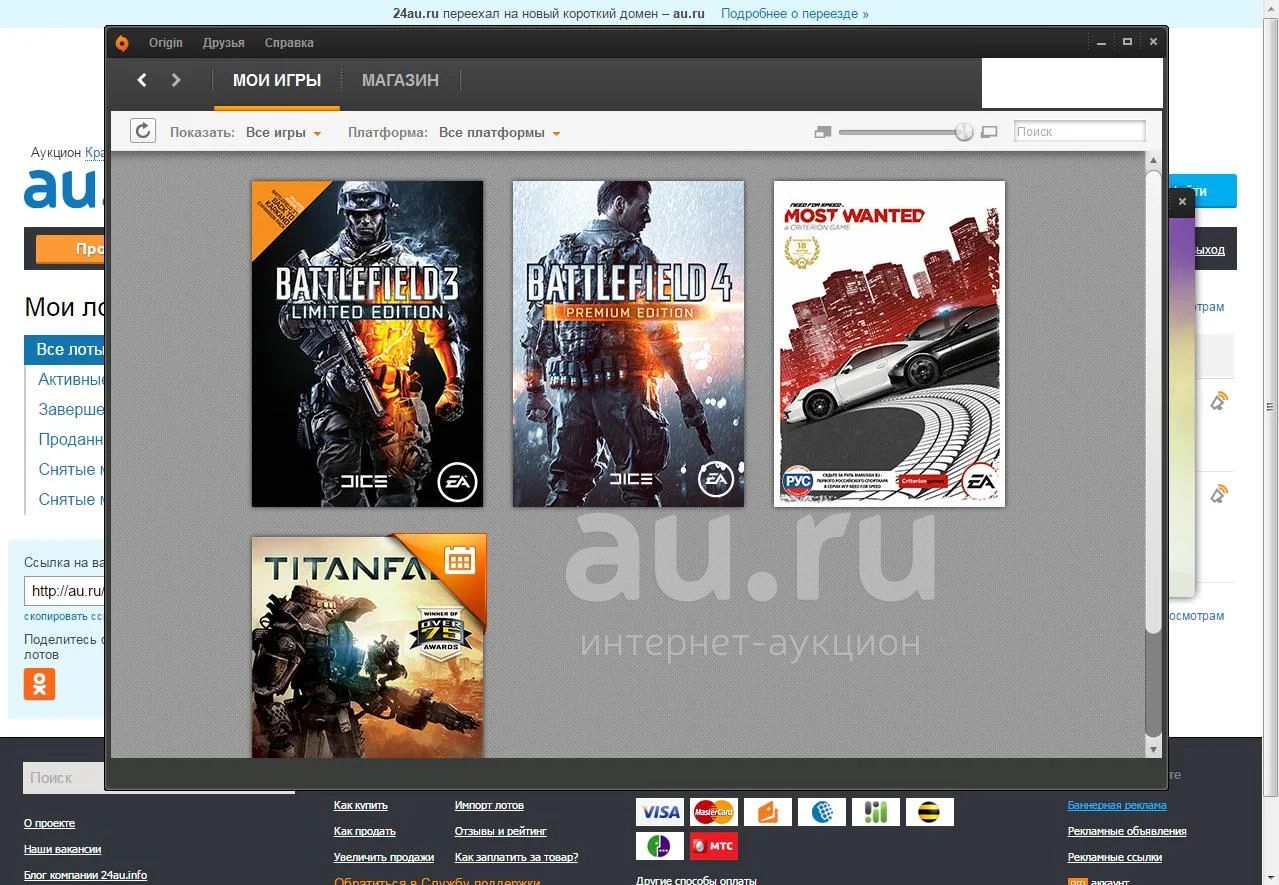Switch to the МОИ ИГРЫ tab
1279x885 pixels.
pos(277,80)
